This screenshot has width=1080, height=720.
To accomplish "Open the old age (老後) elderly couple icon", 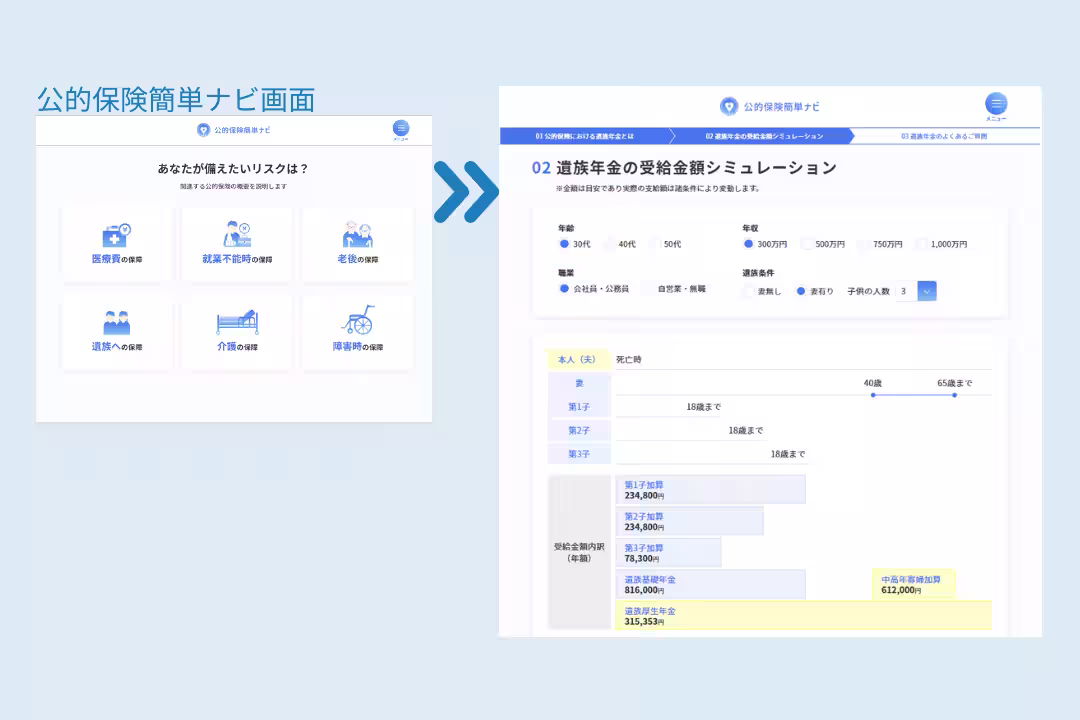I will (x=357, y=236).
